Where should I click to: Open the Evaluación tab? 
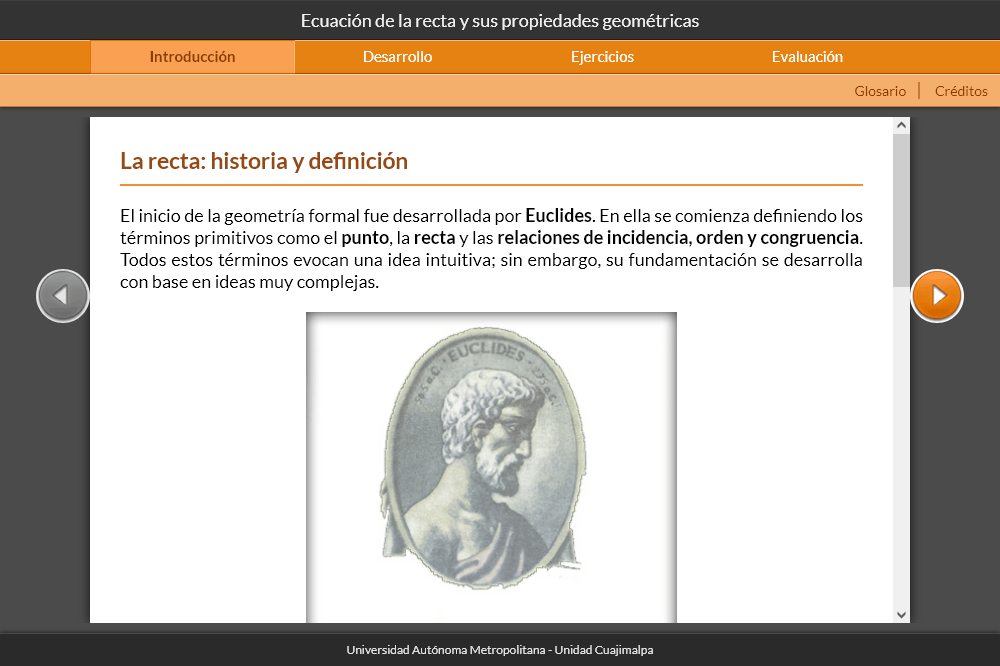pyautogui.click(x=807, y=57)
